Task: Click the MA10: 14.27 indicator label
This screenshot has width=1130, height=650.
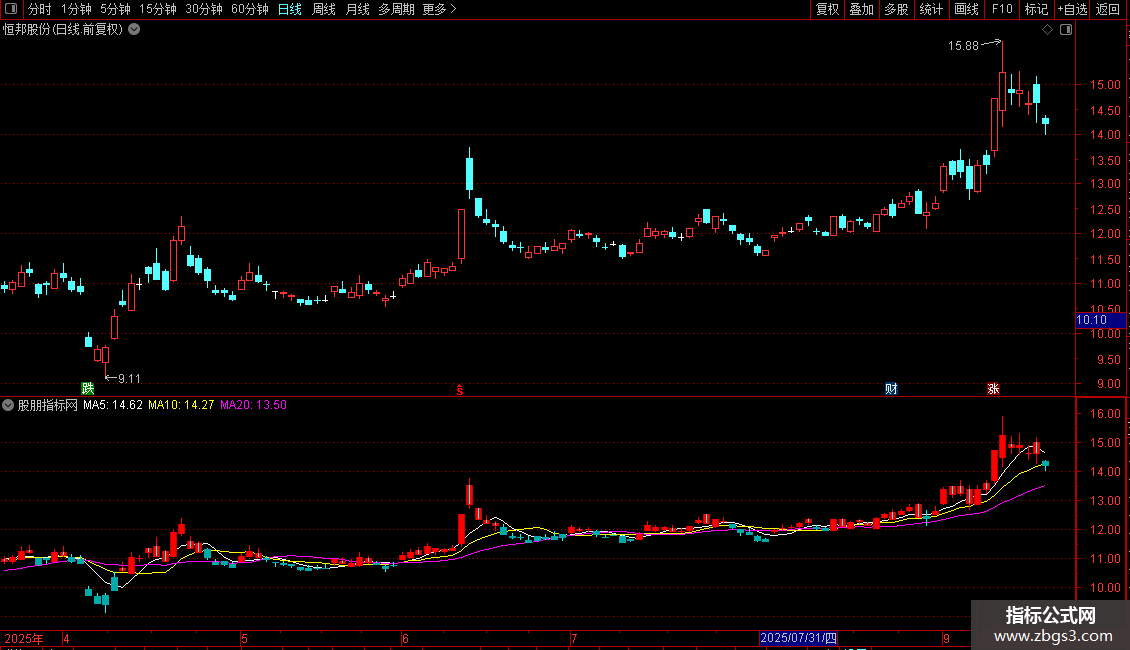Action: point(181,405)
